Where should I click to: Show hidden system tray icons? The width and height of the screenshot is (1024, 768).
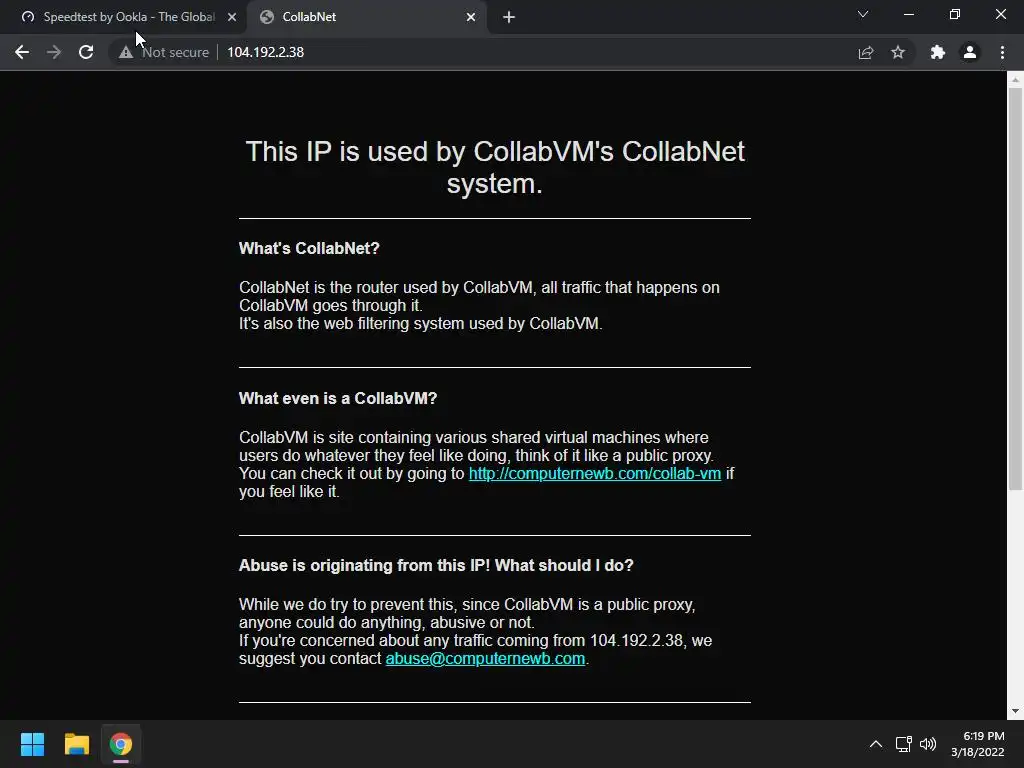(876, 744)
